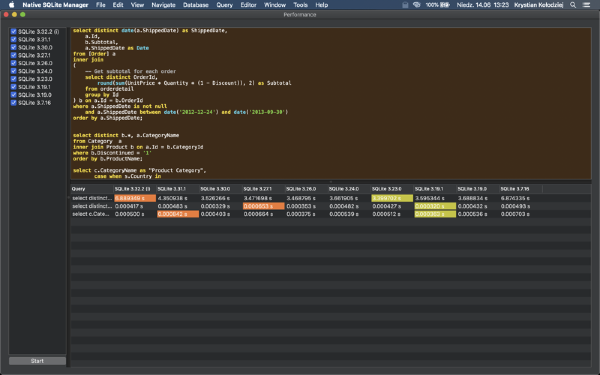Click inside the SQL query editor

click(x=331, y=103)
